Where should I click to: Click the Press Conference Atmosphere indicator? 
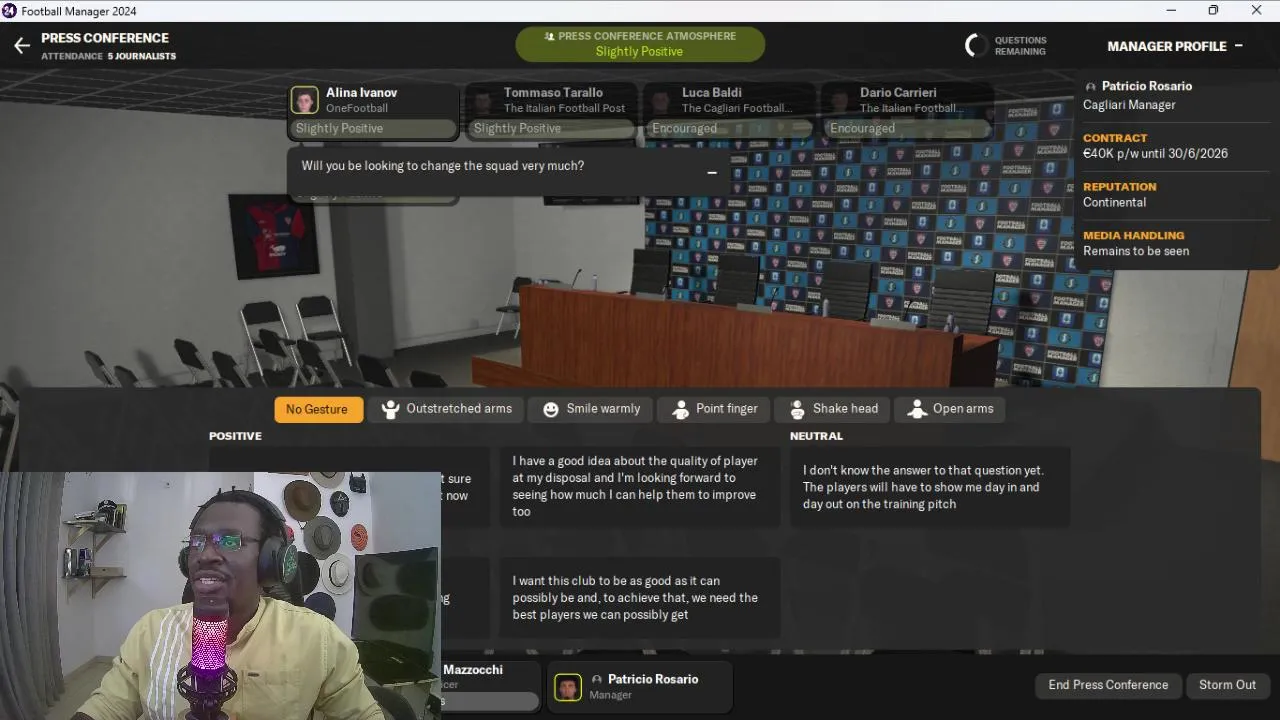point(640,44)
